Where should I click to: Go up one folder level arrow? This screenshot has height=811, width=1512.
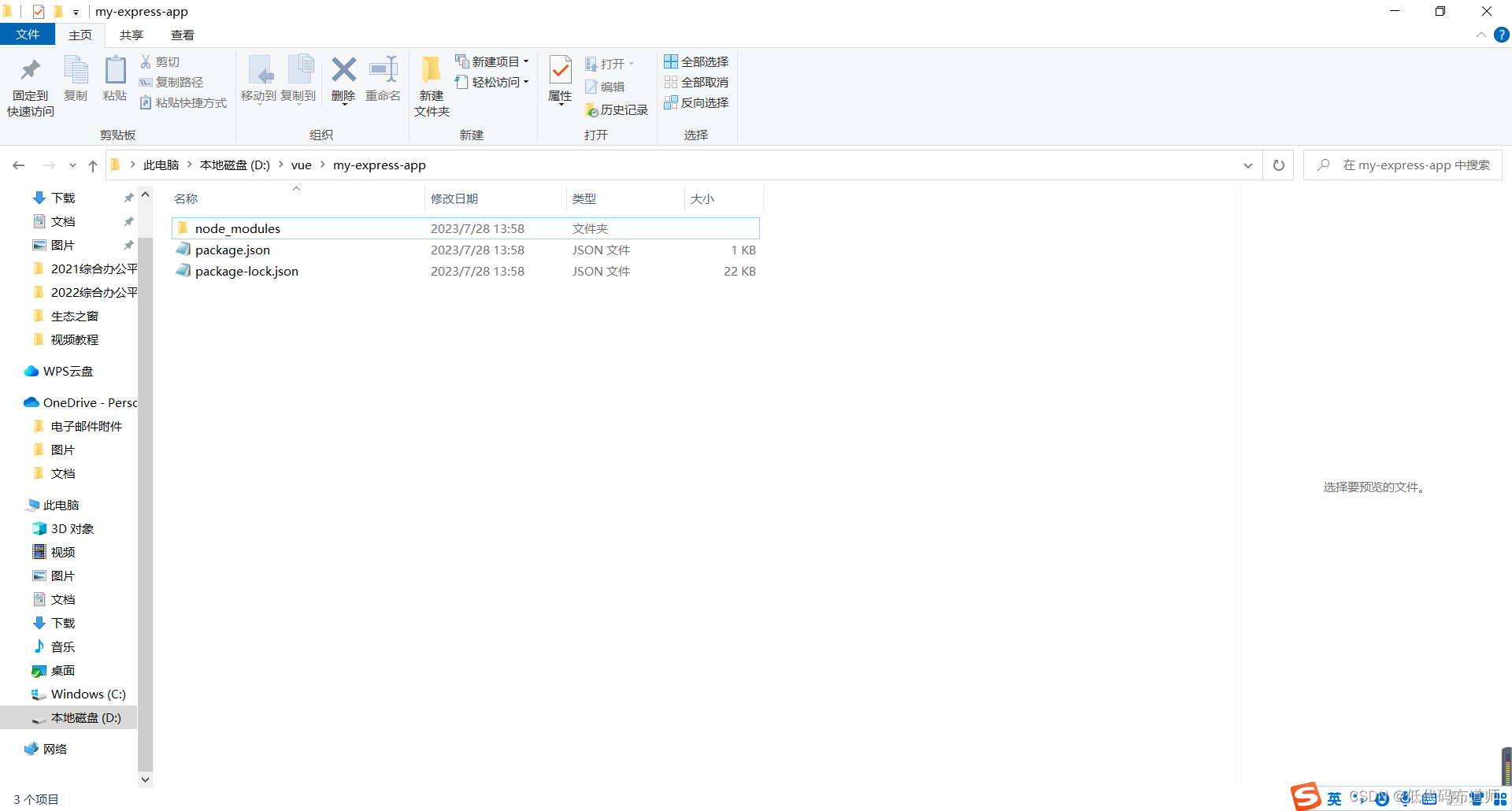[93, 165]
